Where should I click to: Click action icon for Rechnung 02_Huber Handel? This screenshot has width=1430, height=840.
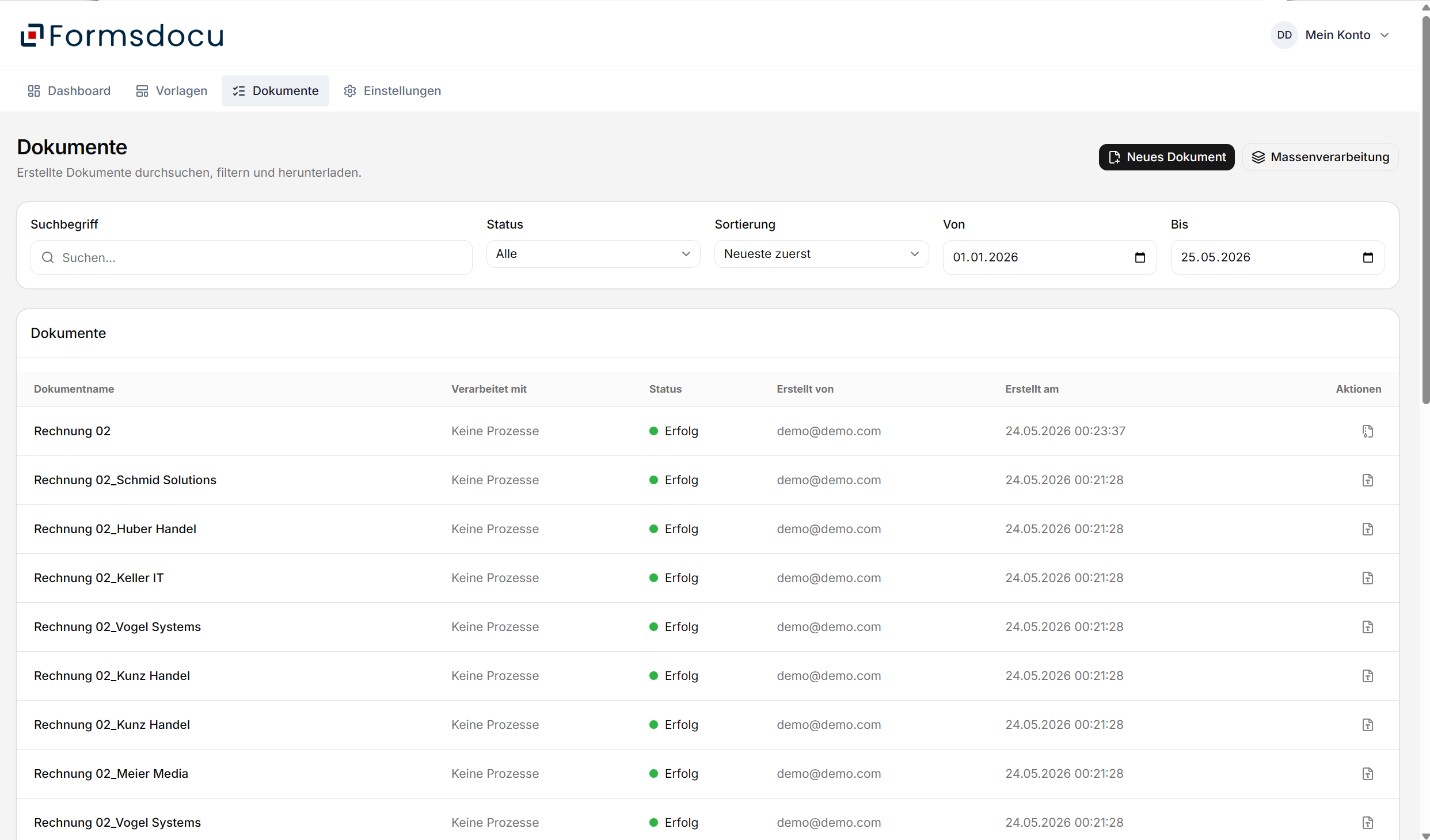[1368, 529]
